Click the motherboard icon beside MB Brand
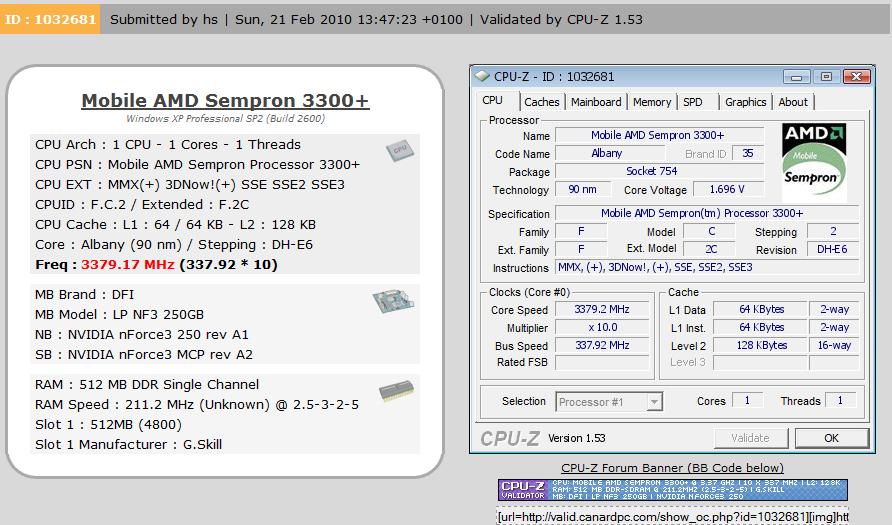 pos(393,300)
